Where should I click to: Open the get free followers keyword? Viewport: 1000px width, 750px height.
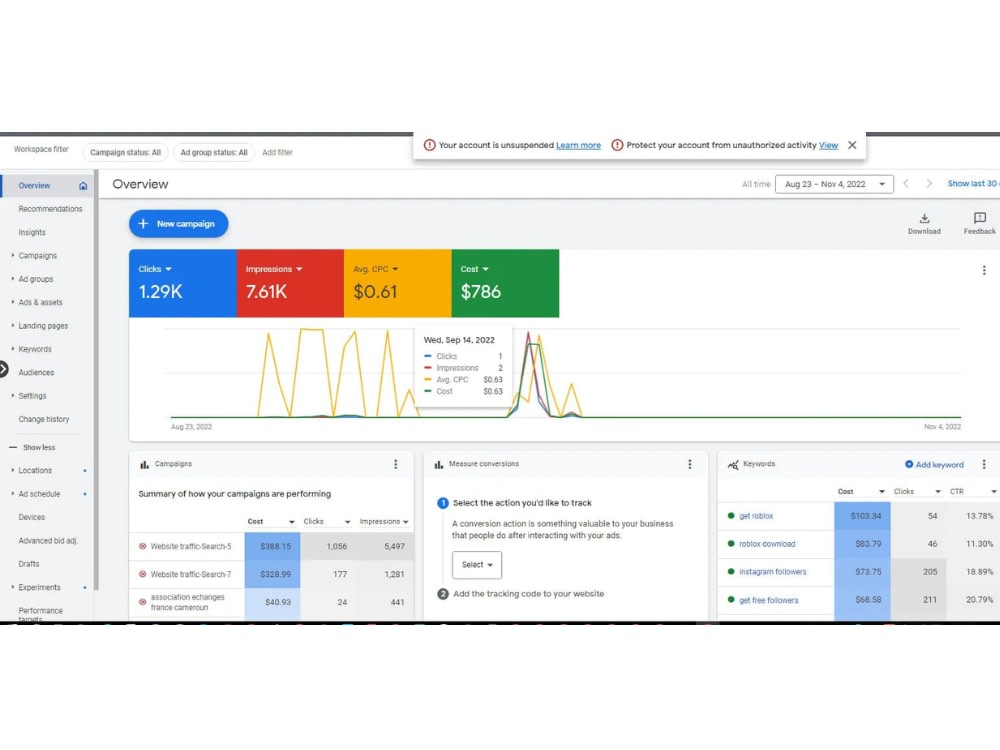coord(768,600)
